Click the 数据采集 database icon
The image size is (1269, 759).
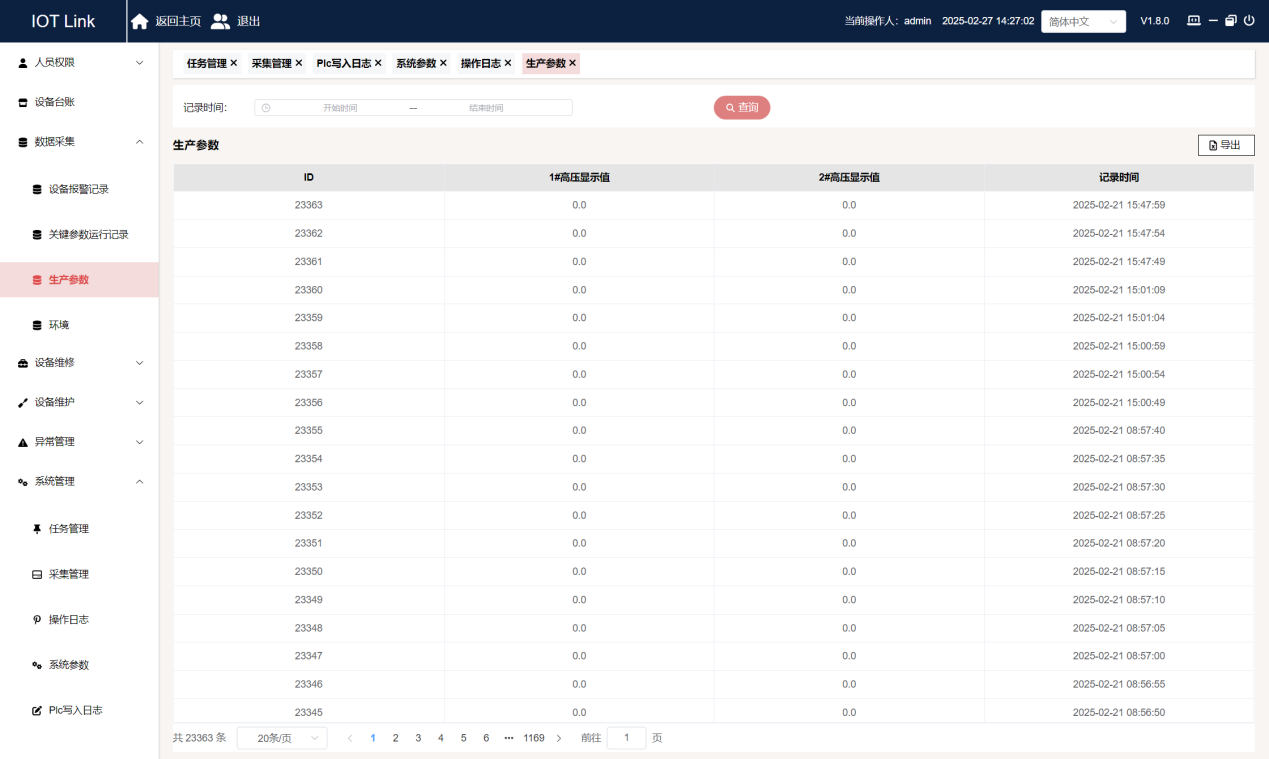23,142
